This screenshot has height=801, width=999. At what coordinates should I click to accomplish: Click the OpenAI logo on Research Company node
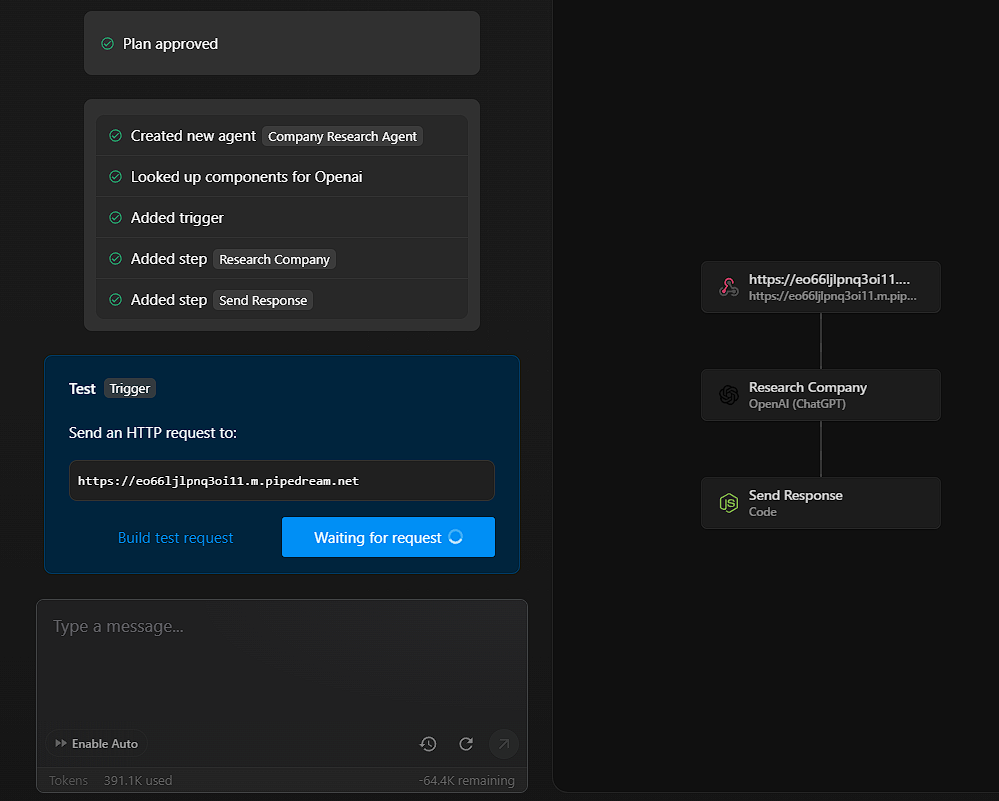729,395
